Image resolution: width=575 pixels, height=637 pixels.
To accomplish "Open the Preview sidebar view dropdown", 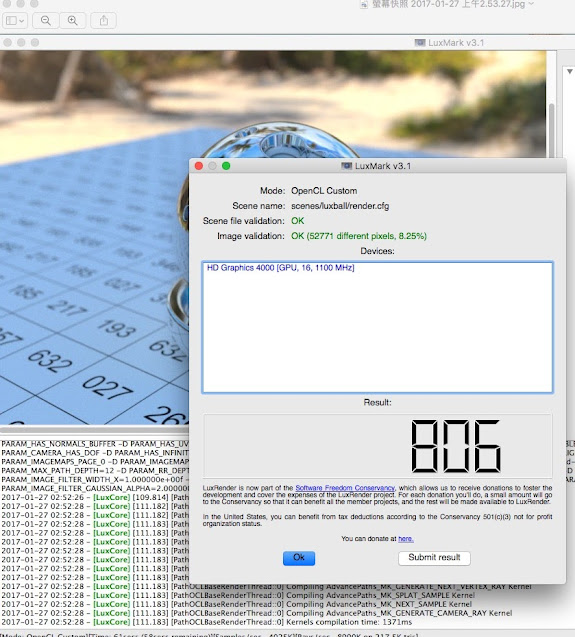I will pyautogui.click(x=15, y=21).
